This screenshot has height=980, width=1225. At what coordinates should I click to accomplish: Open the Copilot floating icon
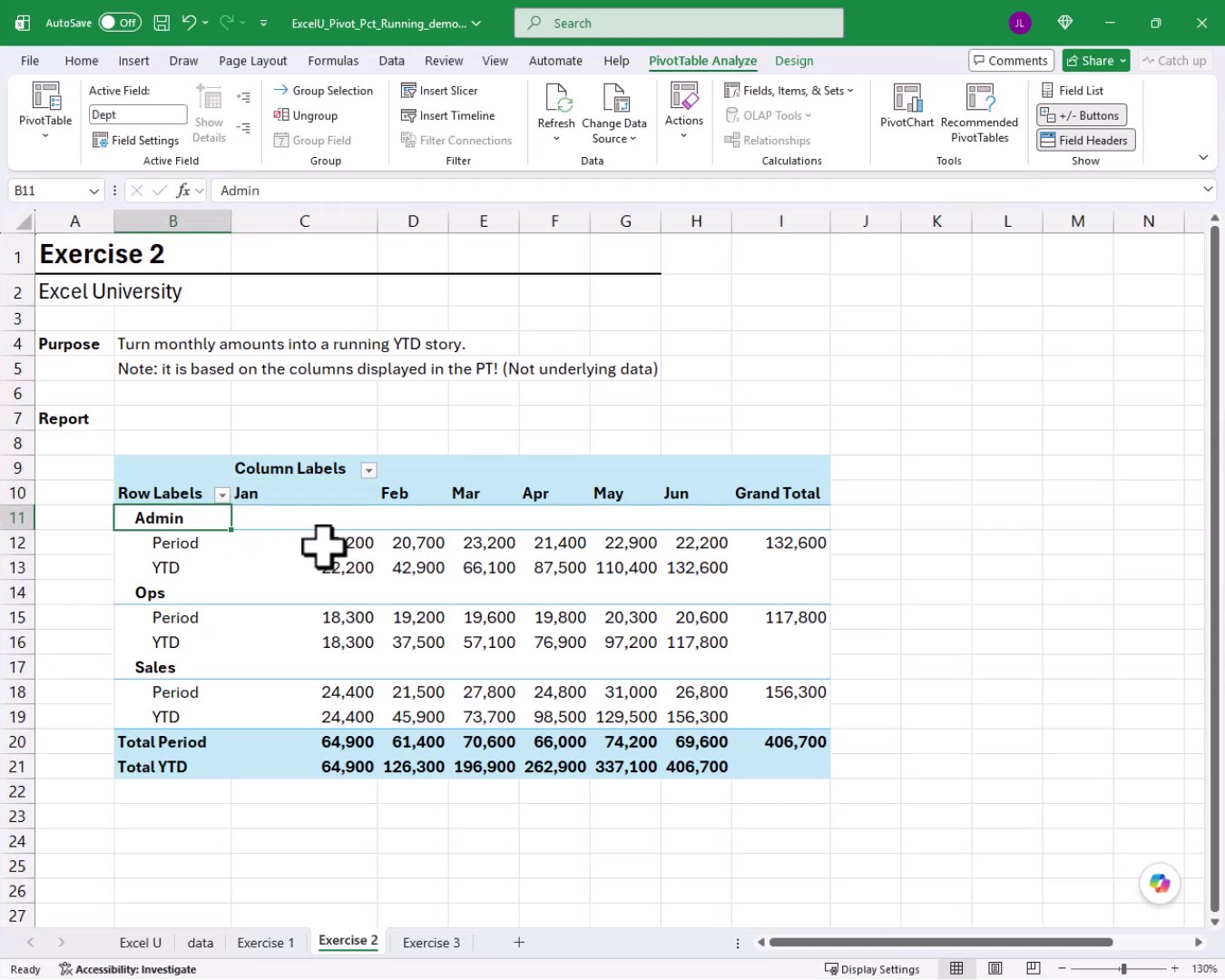[1160, 883]
